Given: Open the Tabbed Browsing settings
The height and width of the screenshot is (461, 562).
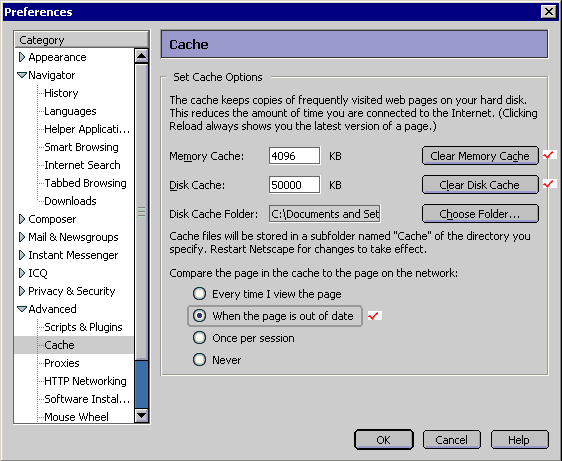Looking at the screenshot, I should coord(85,183).
